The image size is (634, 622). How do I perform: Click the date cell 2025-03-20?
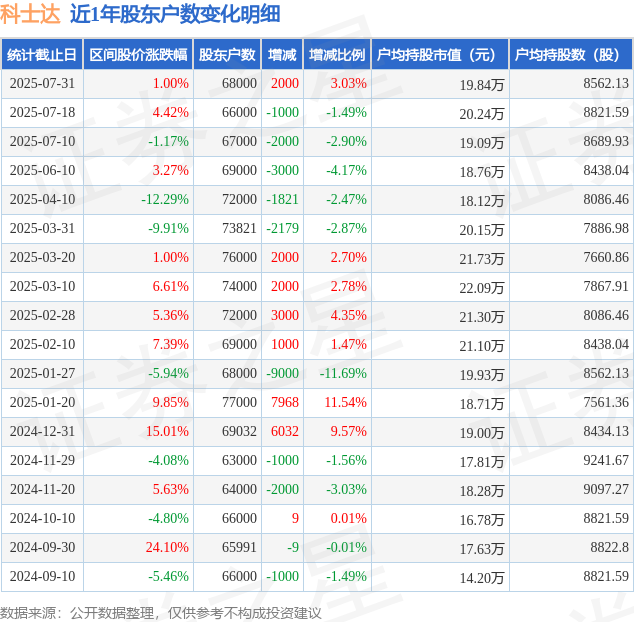click(42, 257)
